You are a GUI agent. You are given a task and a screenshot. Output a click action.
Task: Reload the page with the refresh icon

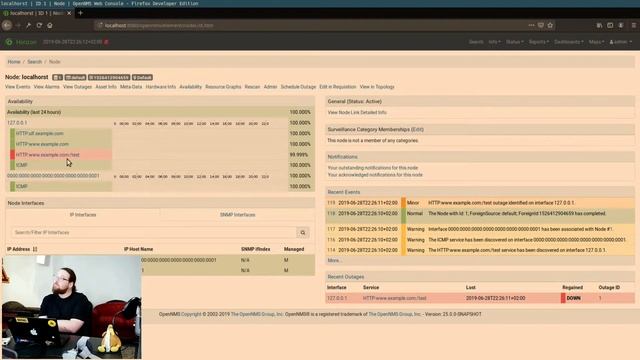(x=39, y=25)
